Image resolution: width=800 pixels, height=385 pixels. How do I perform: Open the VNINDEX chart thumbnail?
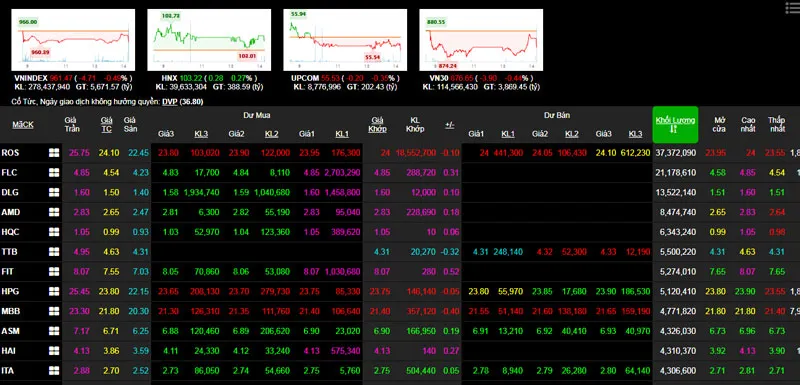(x=73, y=40)
